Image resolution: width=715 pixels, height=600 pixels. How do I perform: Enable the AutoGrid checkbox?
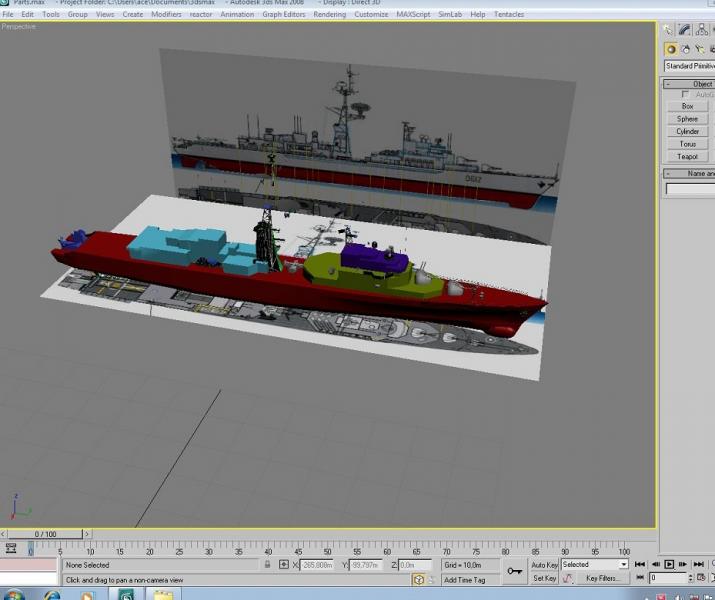[685, 94]
